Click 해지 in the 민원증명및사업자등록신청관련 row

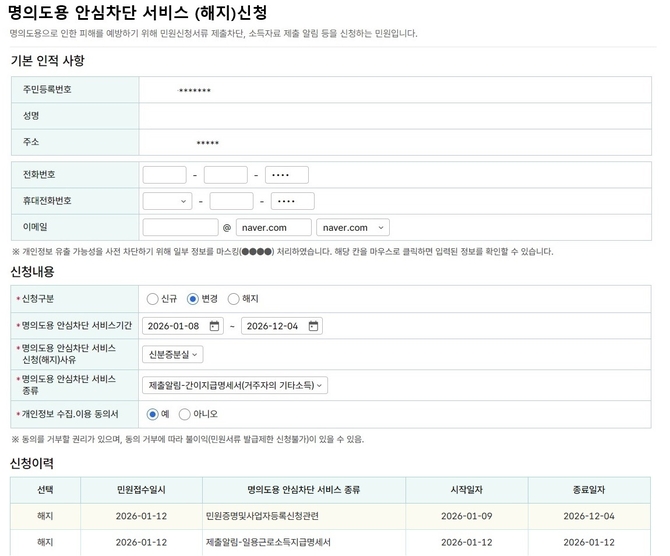tap(45, 517)
